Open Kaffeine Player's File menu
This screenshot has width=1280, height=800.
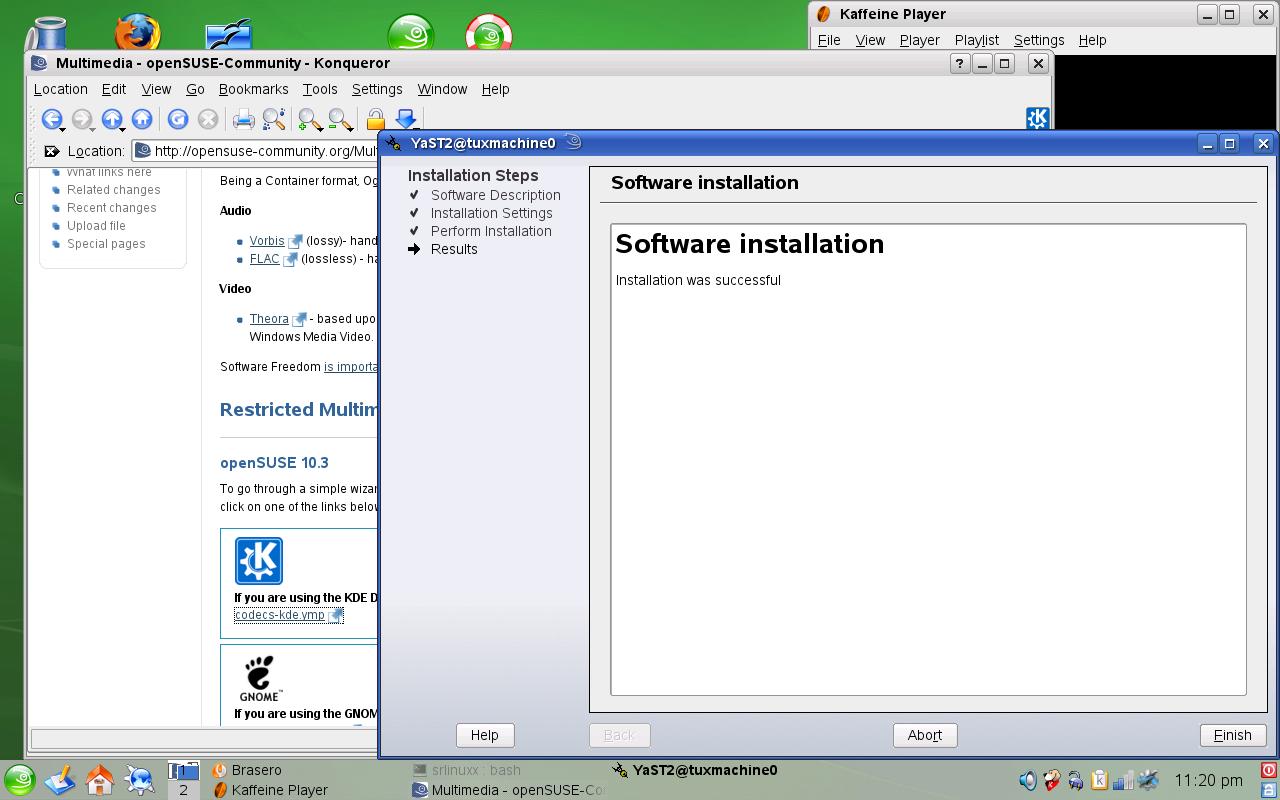(829, 40)
